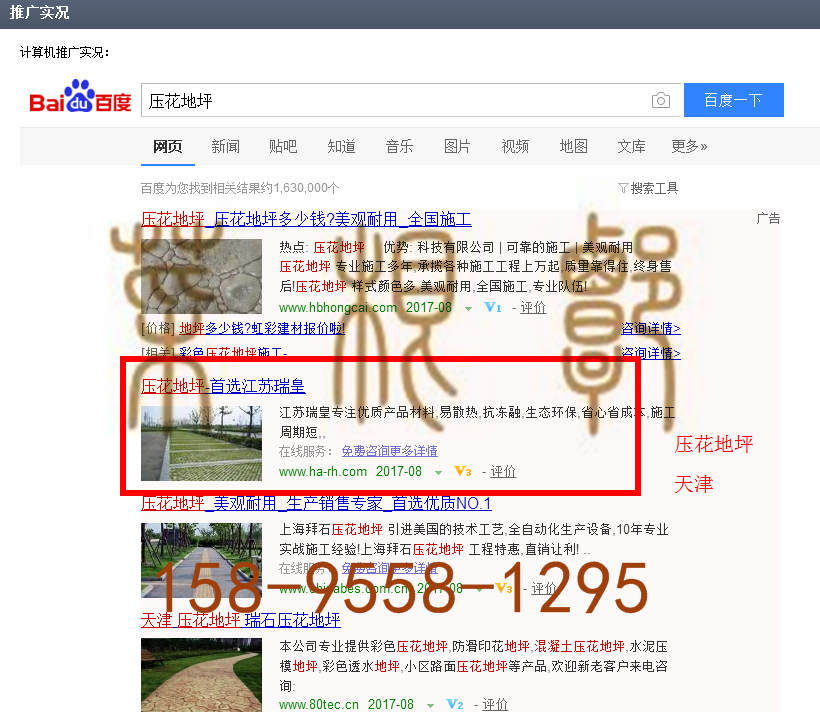Click 咨询详情> beside the 相关 row
820x712 pixels.
pos(651,353)
